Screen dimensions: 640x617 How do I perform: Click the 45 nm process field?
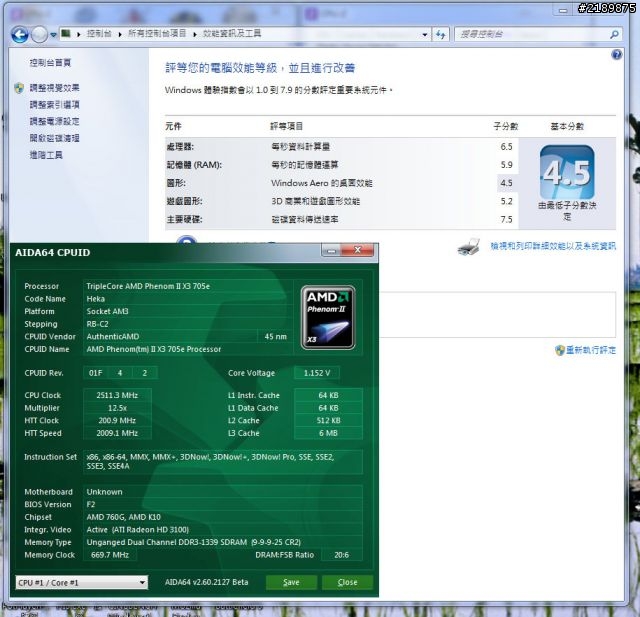(276, 337)
